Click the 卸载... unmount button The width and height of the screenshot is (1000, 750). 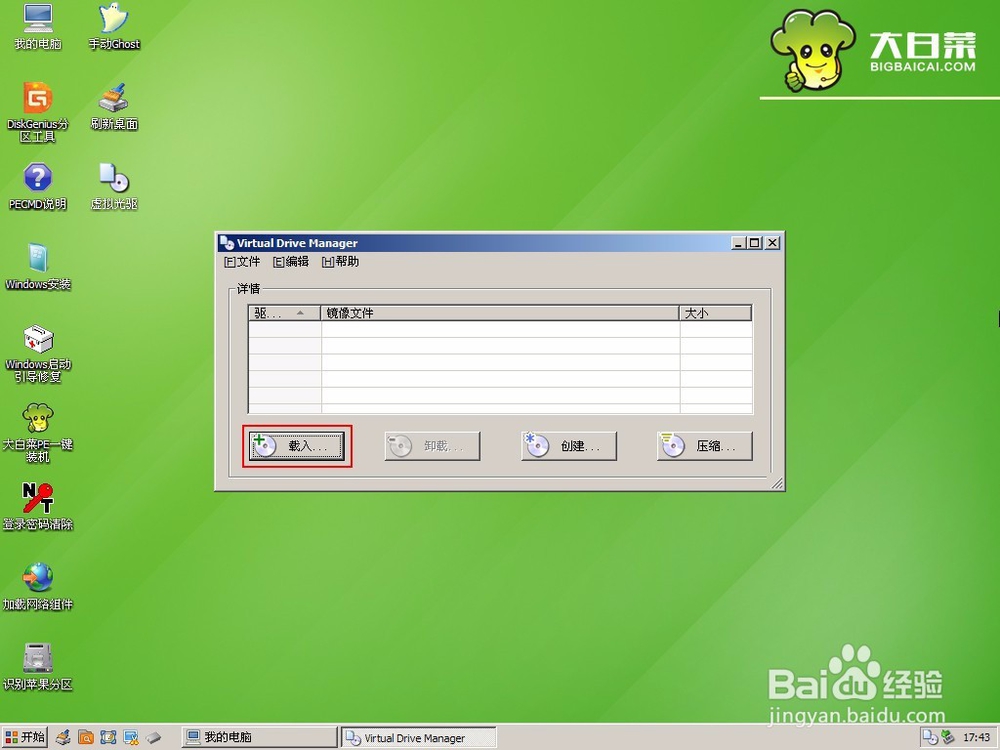click(432, 446)
